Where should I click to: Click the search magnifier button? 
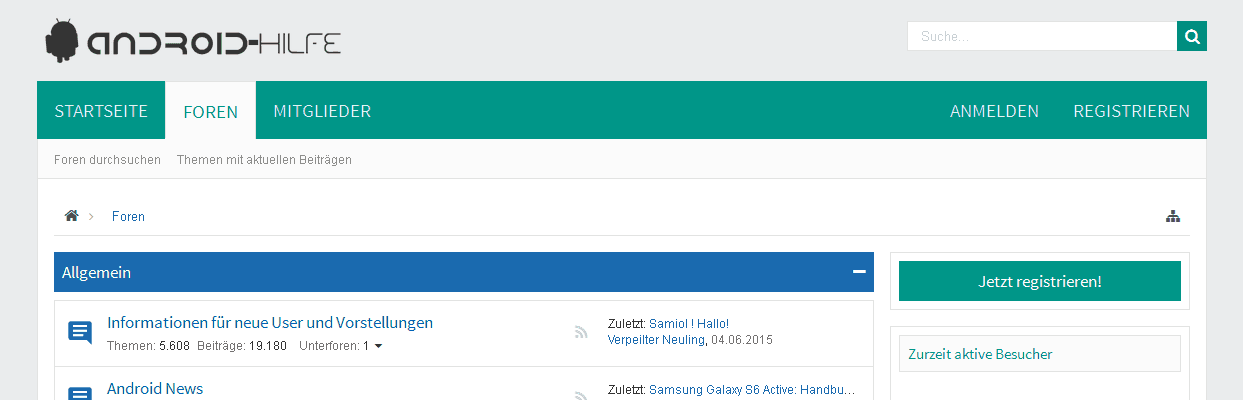point(1192,36)
